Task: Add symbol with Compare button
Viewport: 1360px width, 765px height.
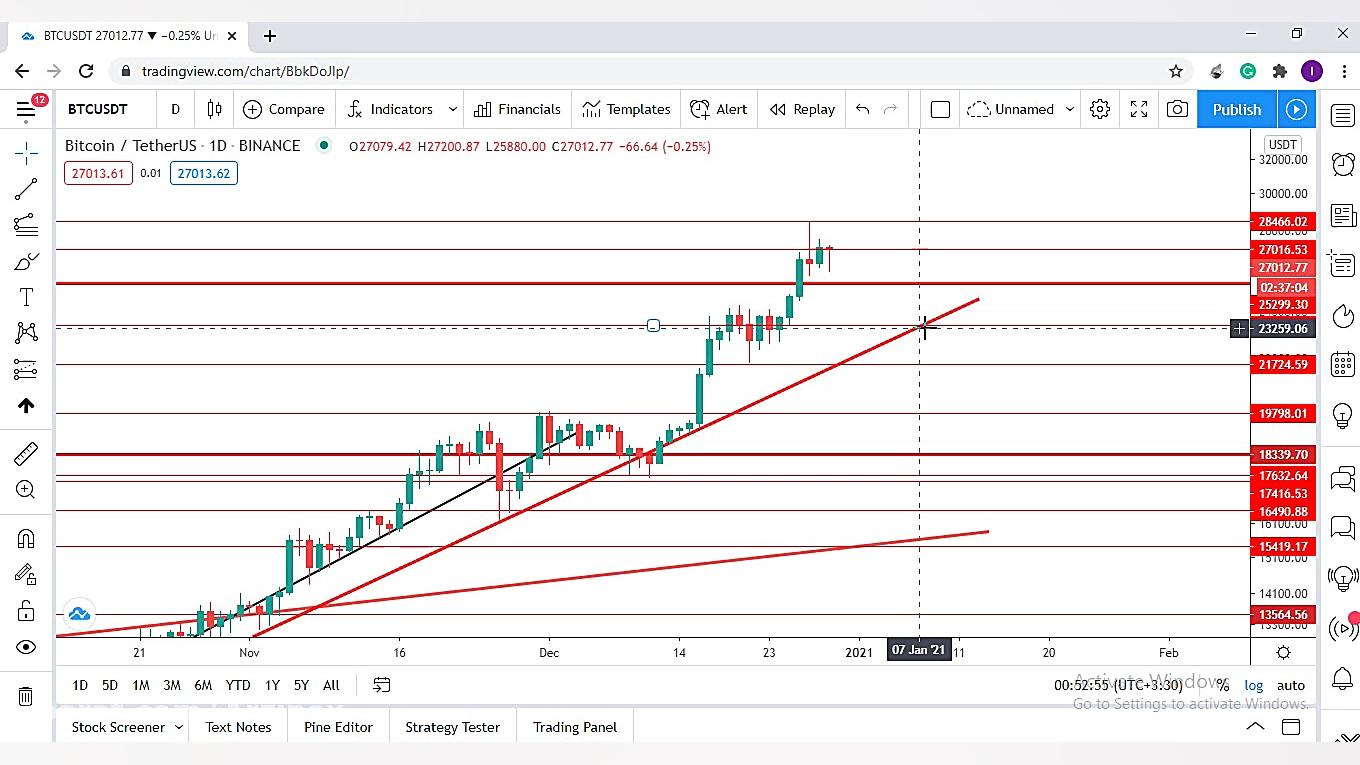Action: pos(284,109)
